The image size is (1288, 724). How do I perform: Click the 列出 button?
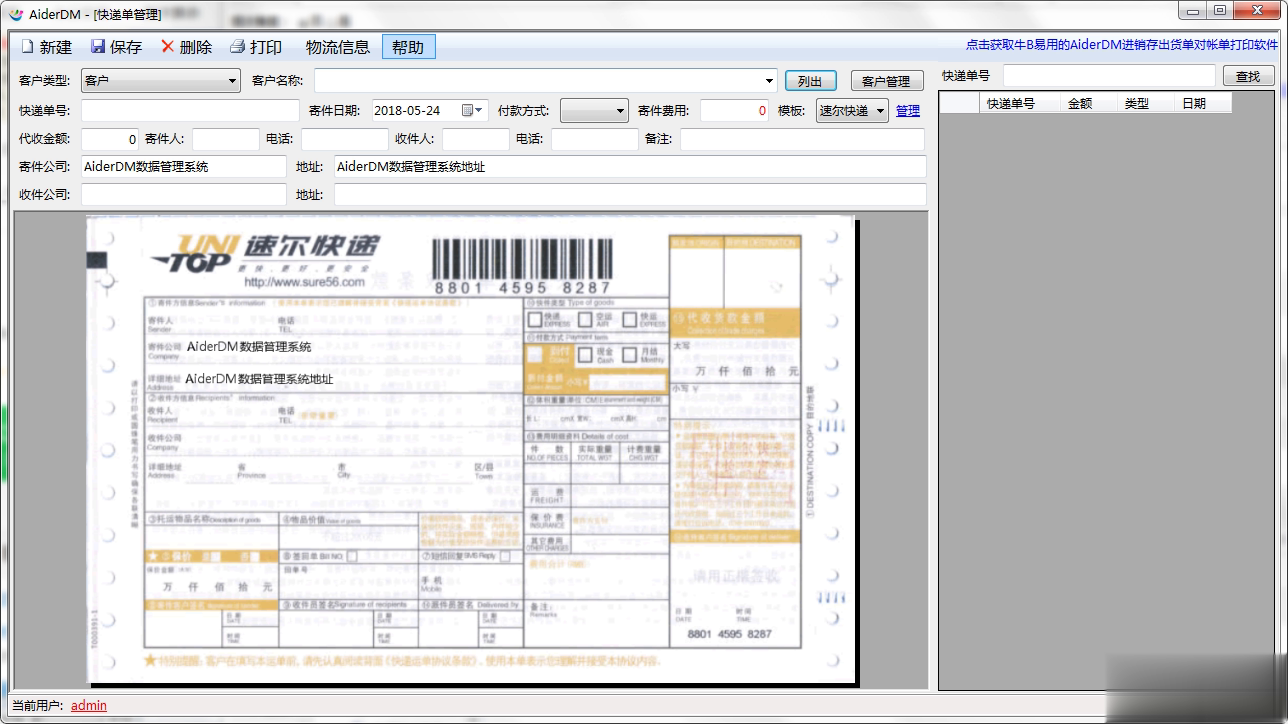tap(810, 81)
